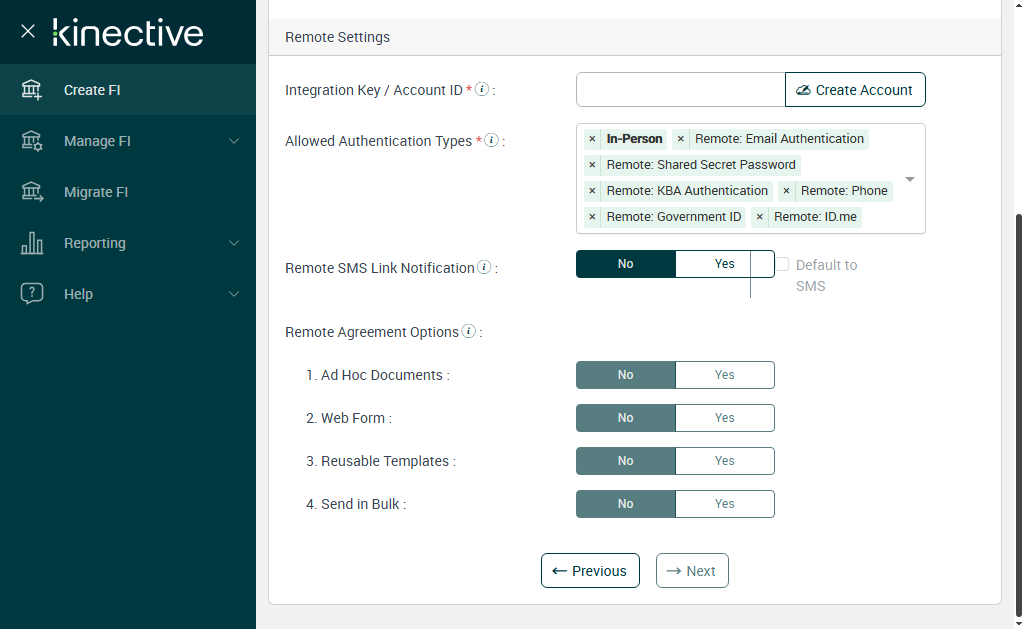
Task: Check the Default to SMS checkbox
Action: click(783, 265)
